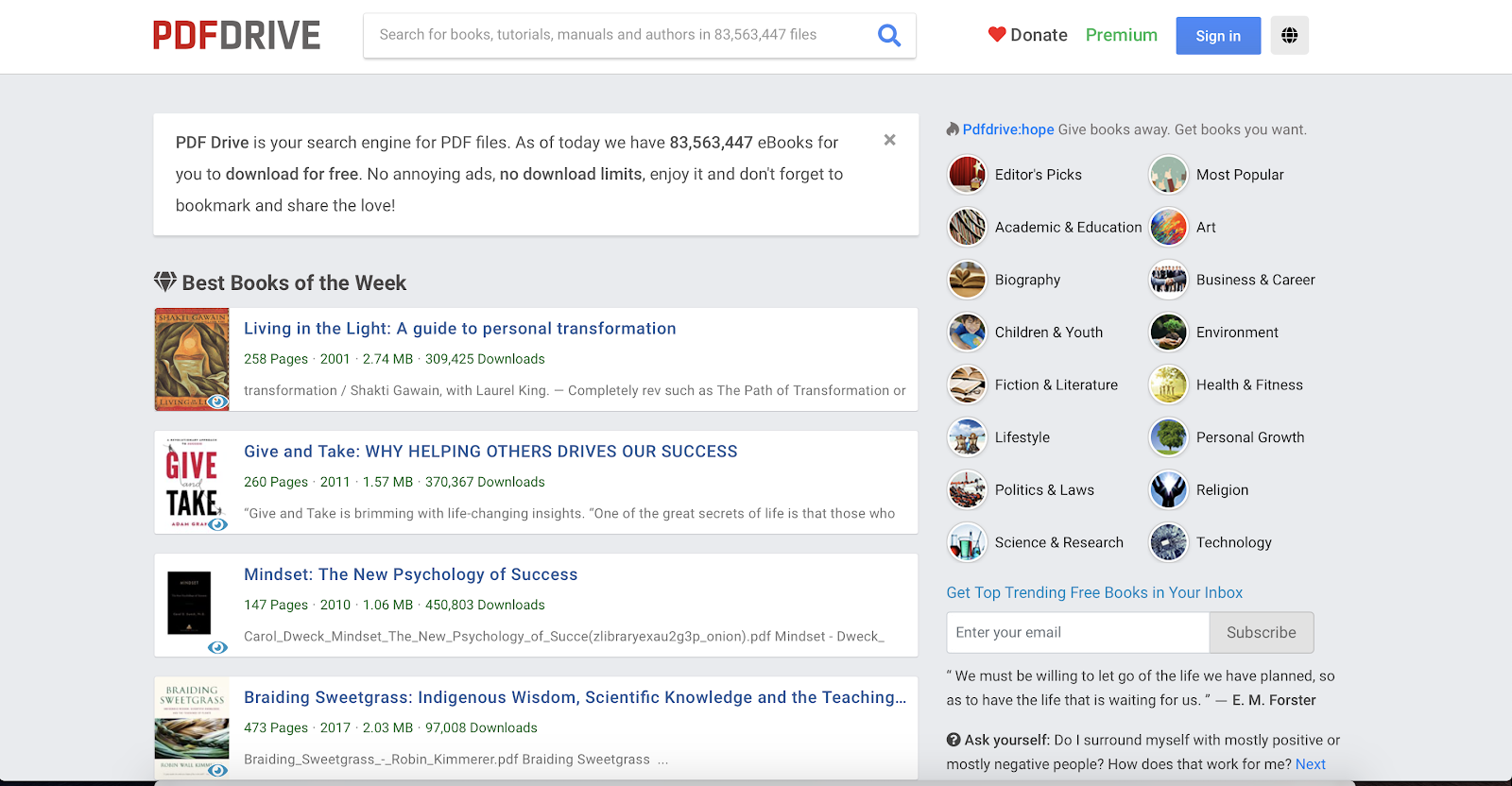Viewport: 1512px width, 786px height.
Task: Click the search magnifier icon
Action: click(889, 35)
